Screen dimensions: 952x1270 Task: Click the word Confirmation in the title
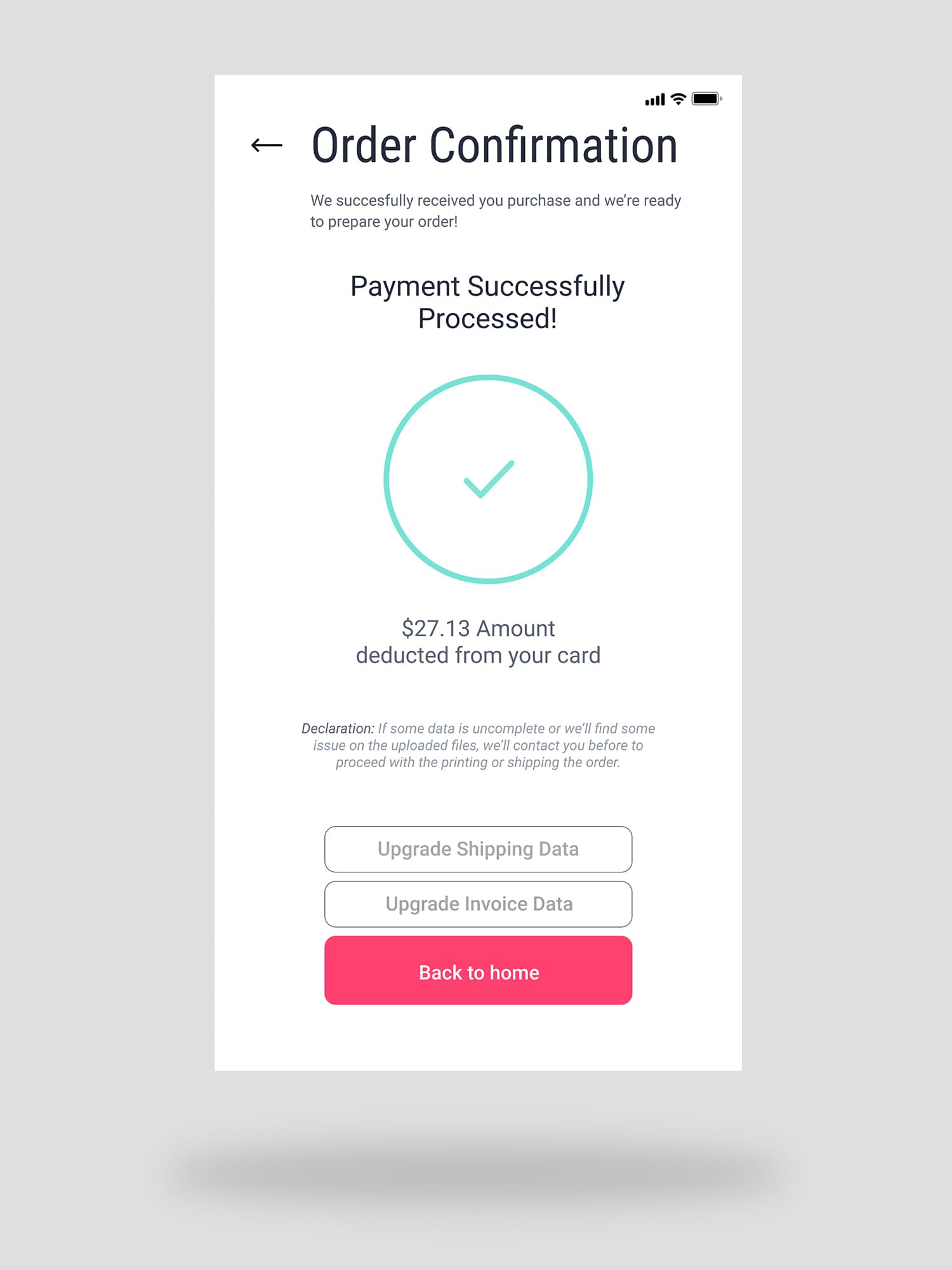point(553,145)
